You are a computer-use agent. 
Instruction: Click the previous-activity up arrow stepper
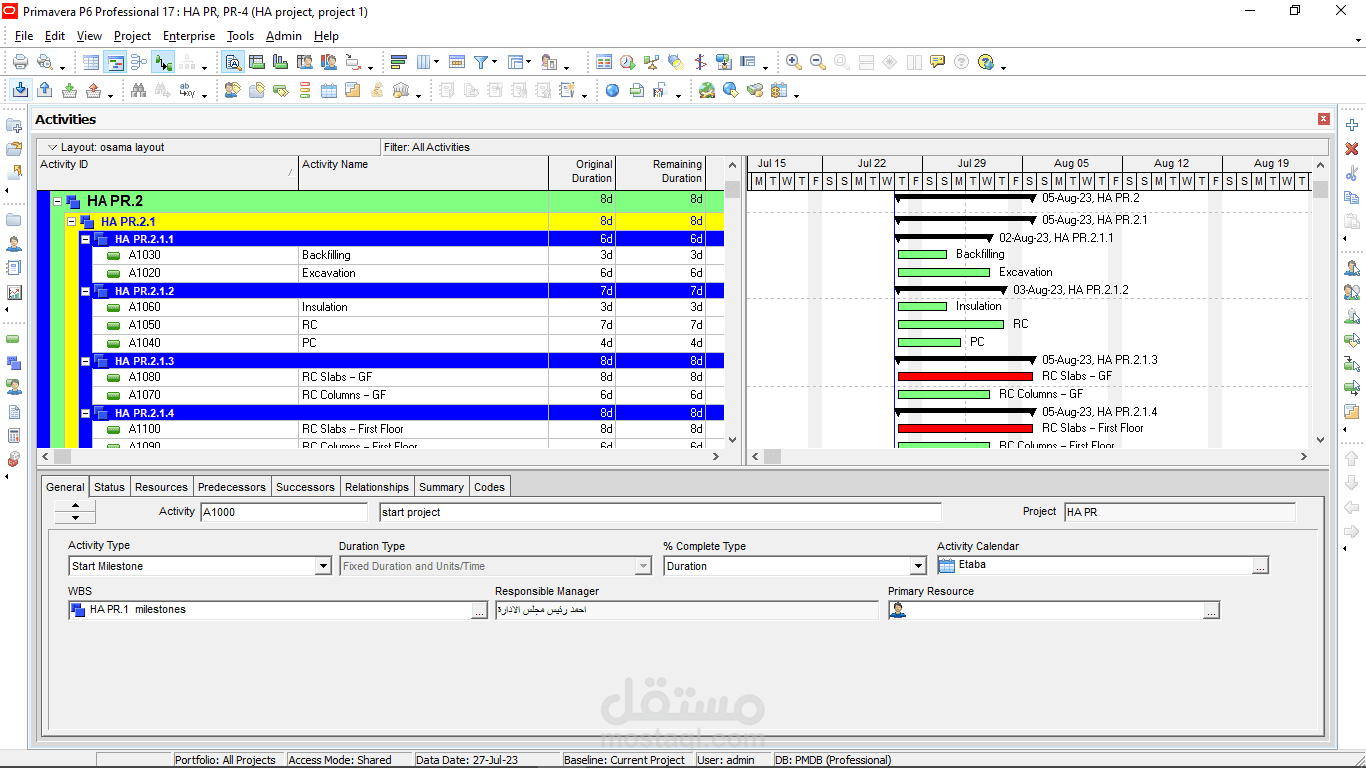click(x=75, y=506)
